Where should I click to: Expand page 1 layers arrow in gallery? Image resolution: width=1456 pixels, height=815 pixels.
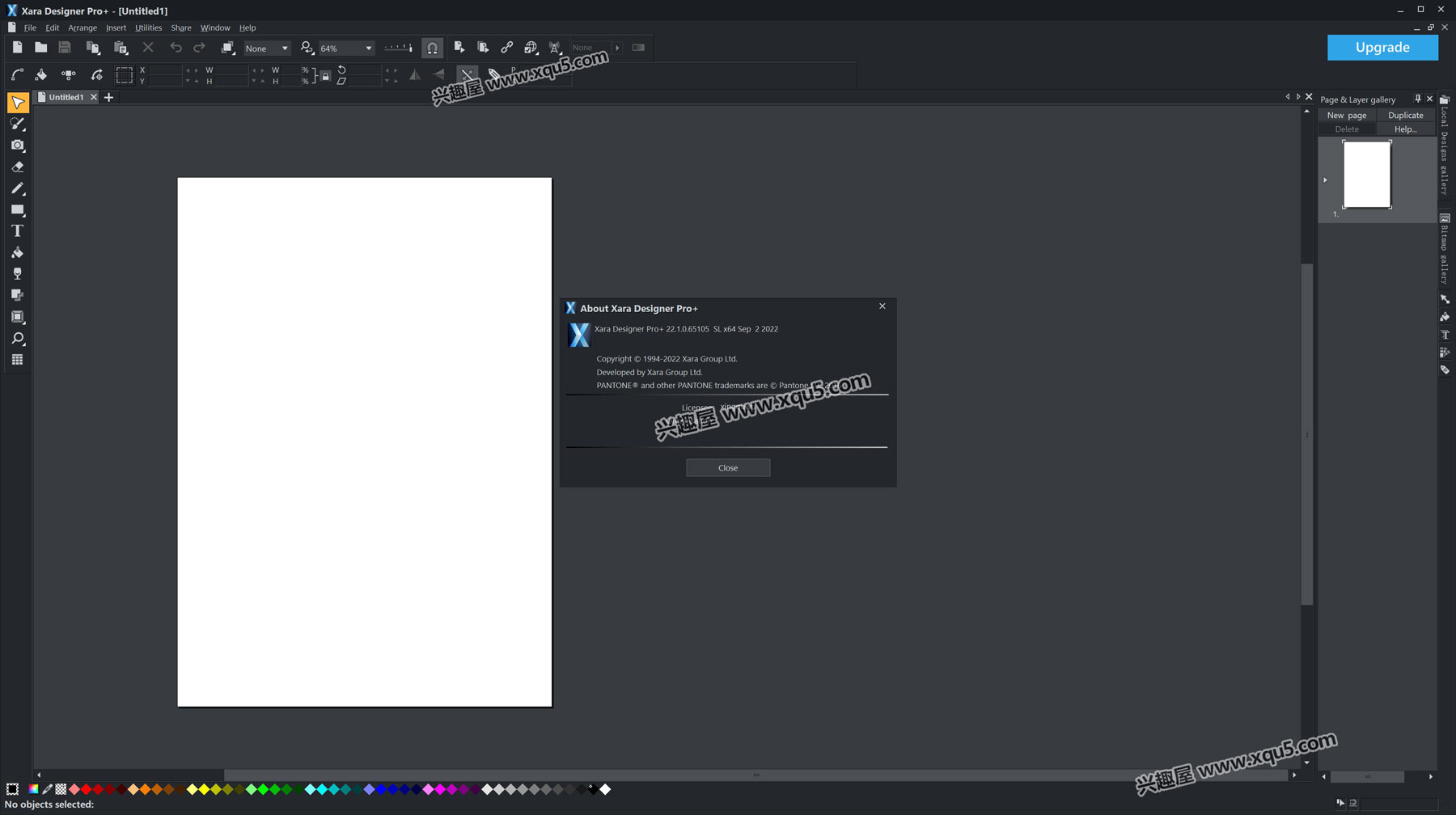click(1325, 180)
